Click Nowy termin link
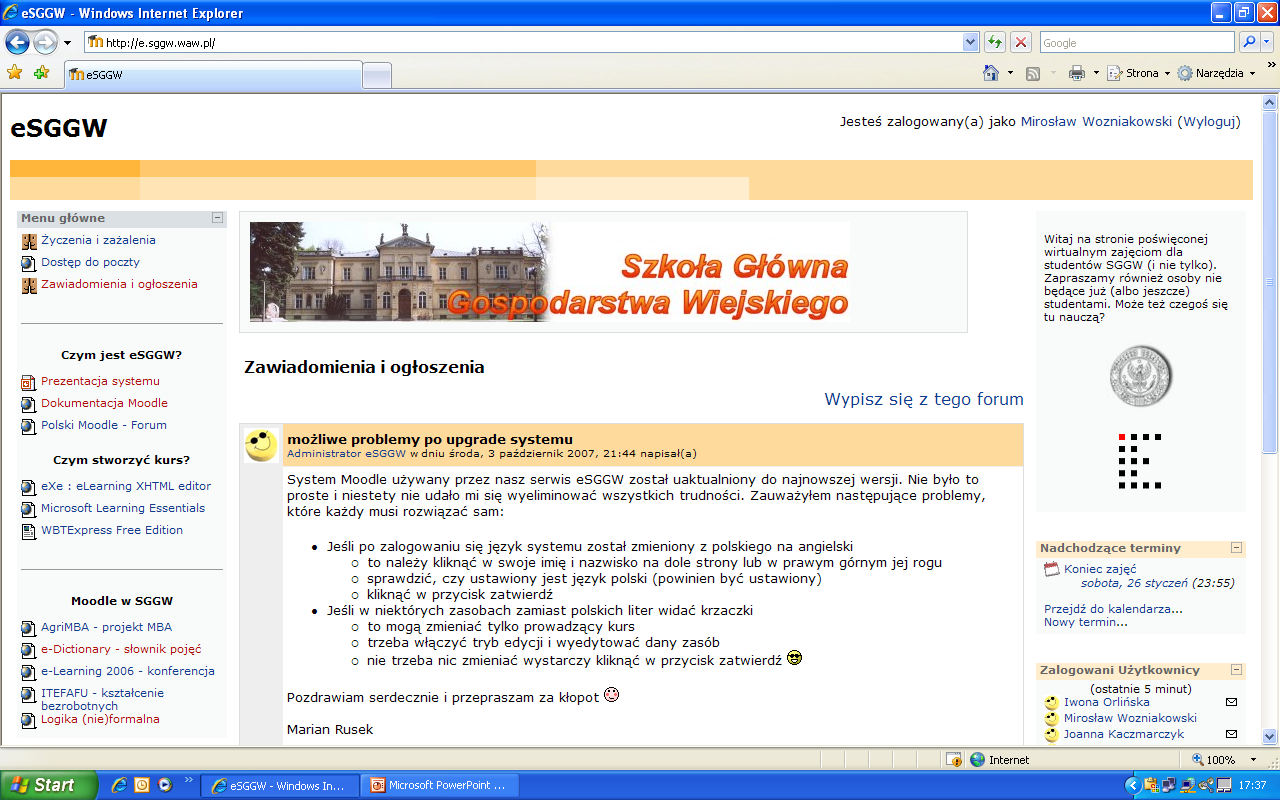1280x800 pixels. 1086,622
